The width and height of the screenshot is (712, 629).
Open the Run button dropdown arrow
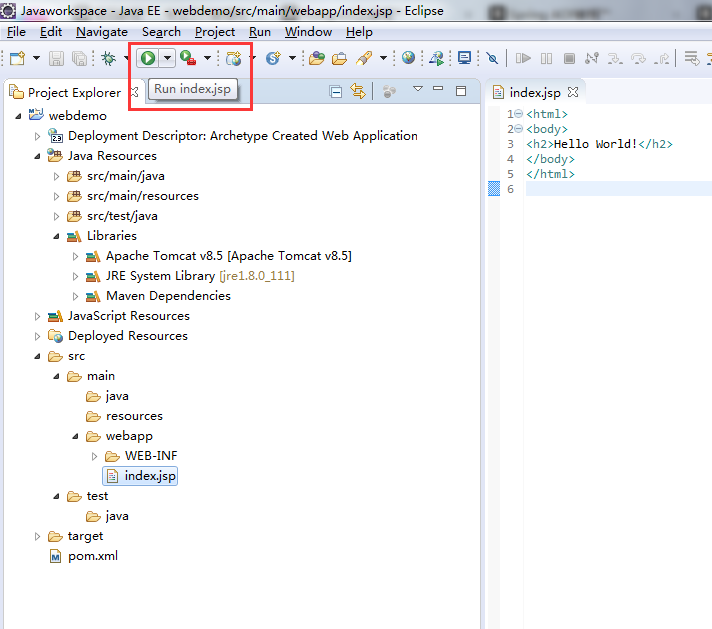[168, 58]
